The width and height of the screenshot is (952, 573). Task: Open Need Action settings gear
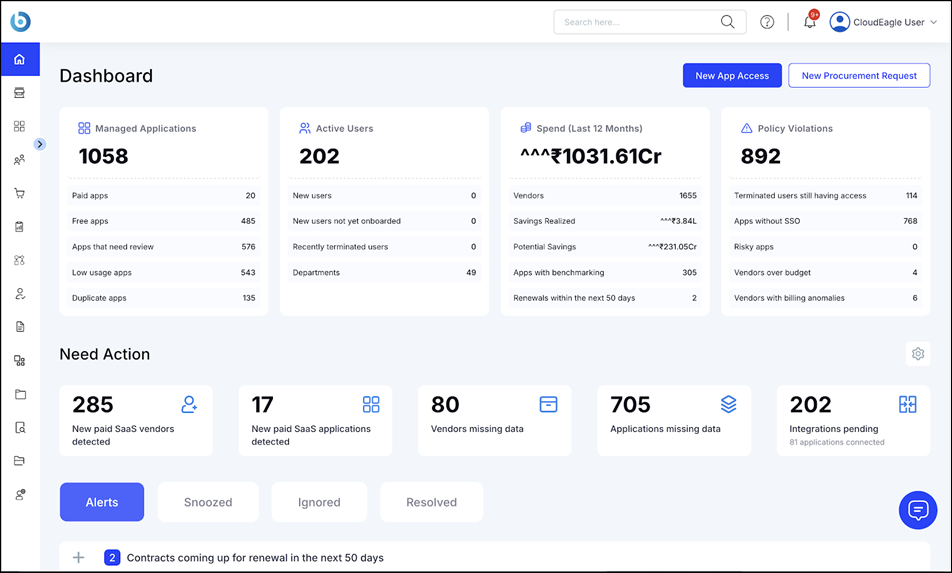click(918, 354)
